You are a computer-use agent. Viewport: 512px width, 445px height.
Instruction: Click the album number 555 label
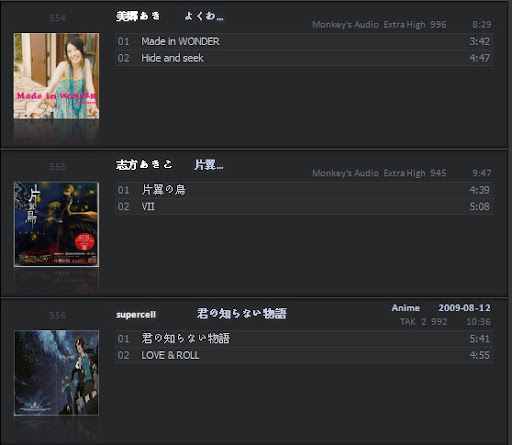57,167
